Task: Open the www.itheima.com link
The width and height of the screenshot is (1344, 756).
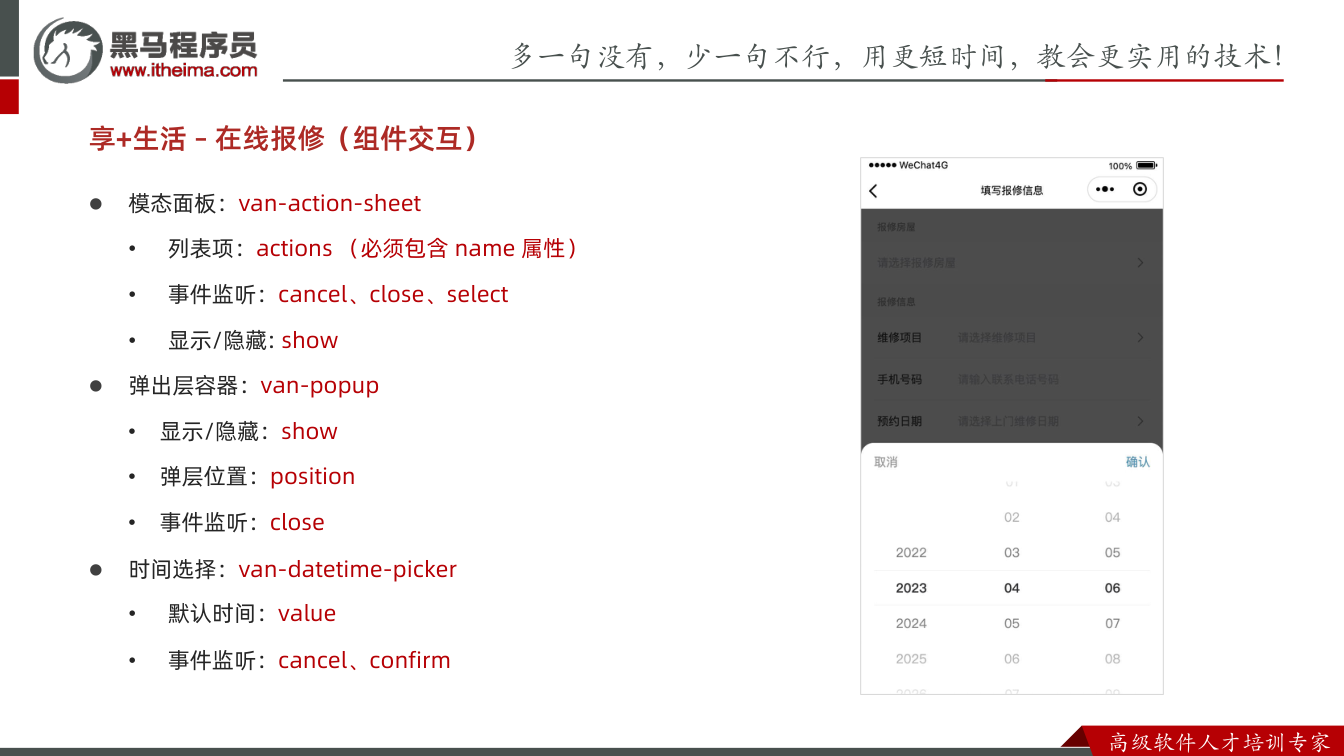Action: click(183, 70)
